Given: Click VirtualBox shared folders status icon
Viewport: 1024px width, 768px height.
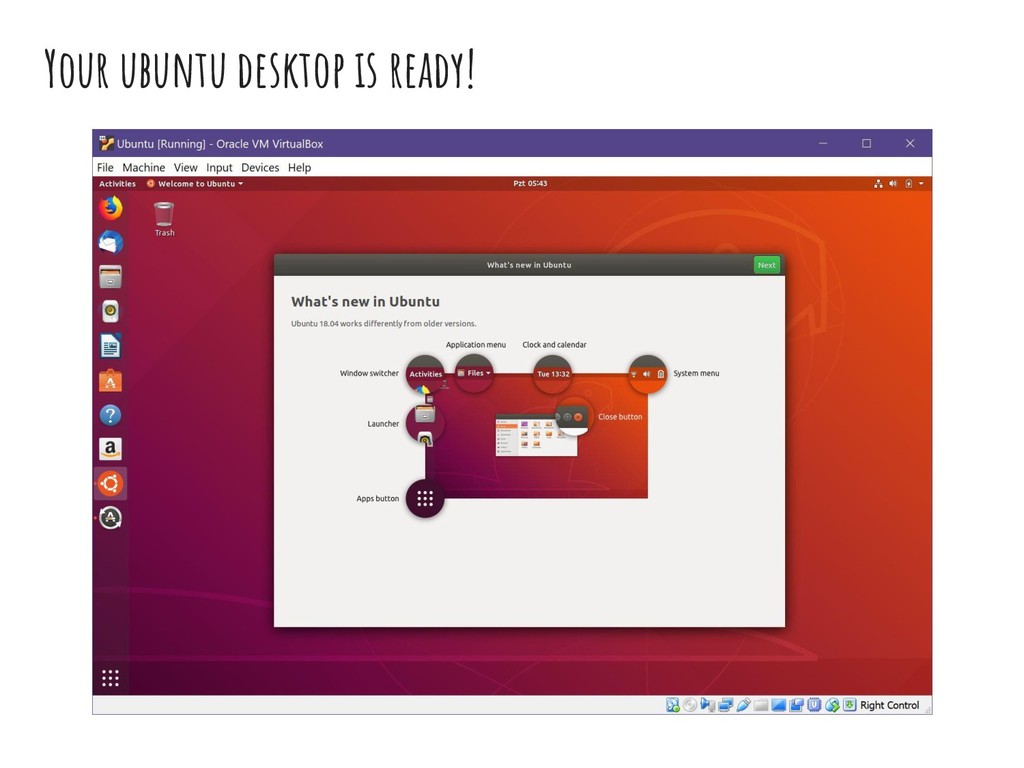Looking at the screenshot, I should (x=761, y=705).
